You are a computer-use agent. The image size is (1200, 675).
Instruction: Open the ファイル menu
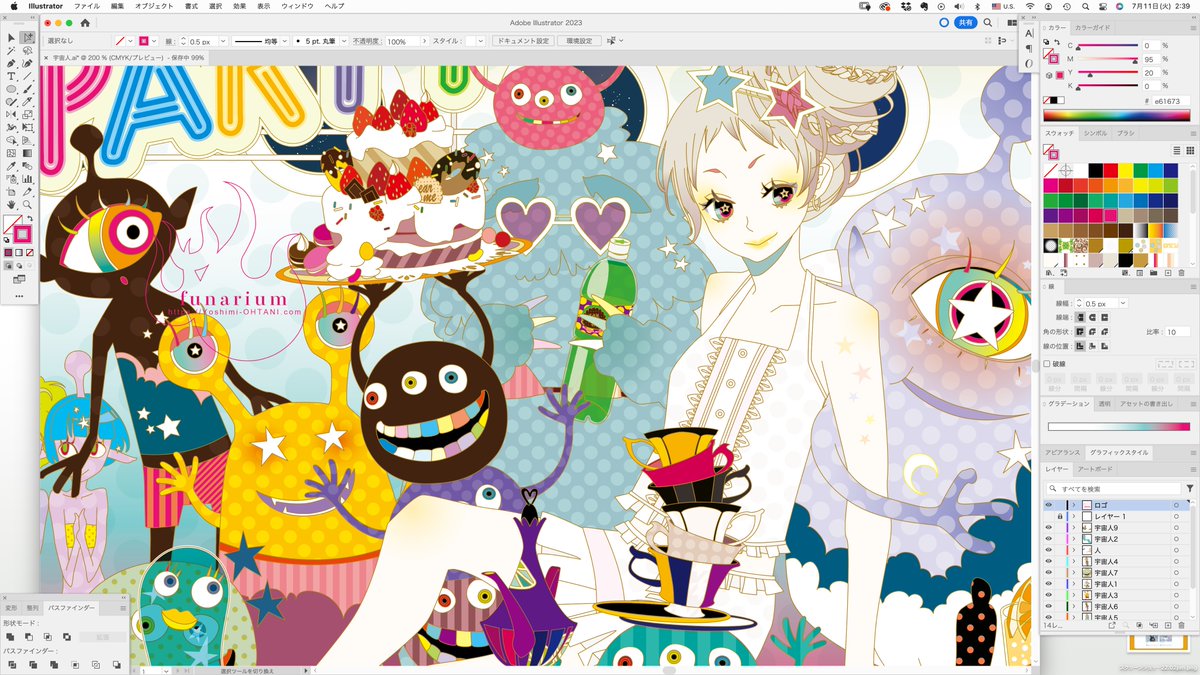pyautogui.click(x=86, y=6)
